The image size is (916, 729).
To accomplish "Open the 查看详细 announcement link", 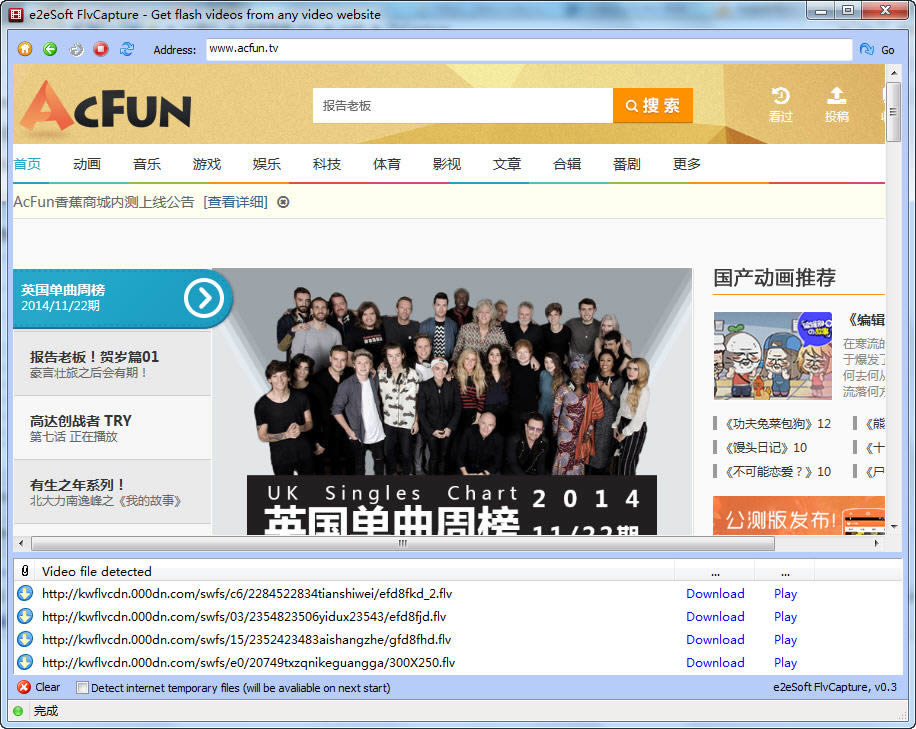I will coord(235,202).
